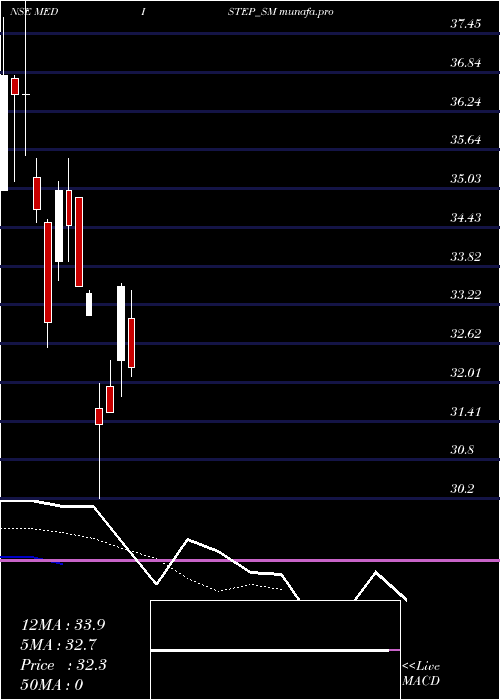Click the 34.43 price axis label
The image size is (500, 700).
coord(465,217)
